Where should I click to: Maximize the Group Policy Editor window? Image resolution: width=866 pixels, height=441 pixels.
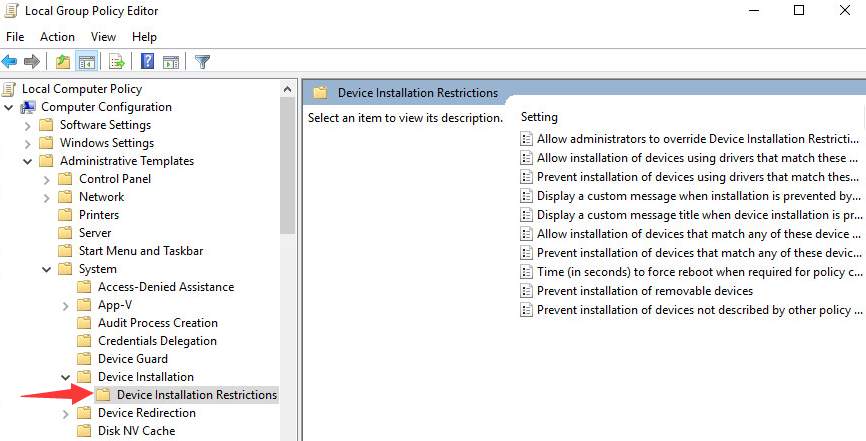point(799,10)
